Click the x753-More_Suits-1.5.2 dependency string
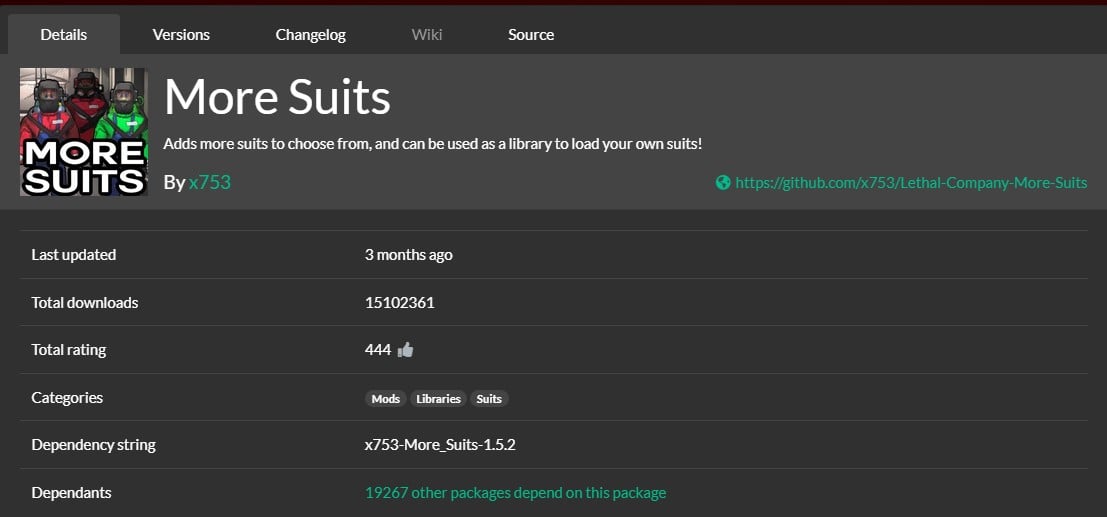The image size is (1107, 517). [440, 445]
